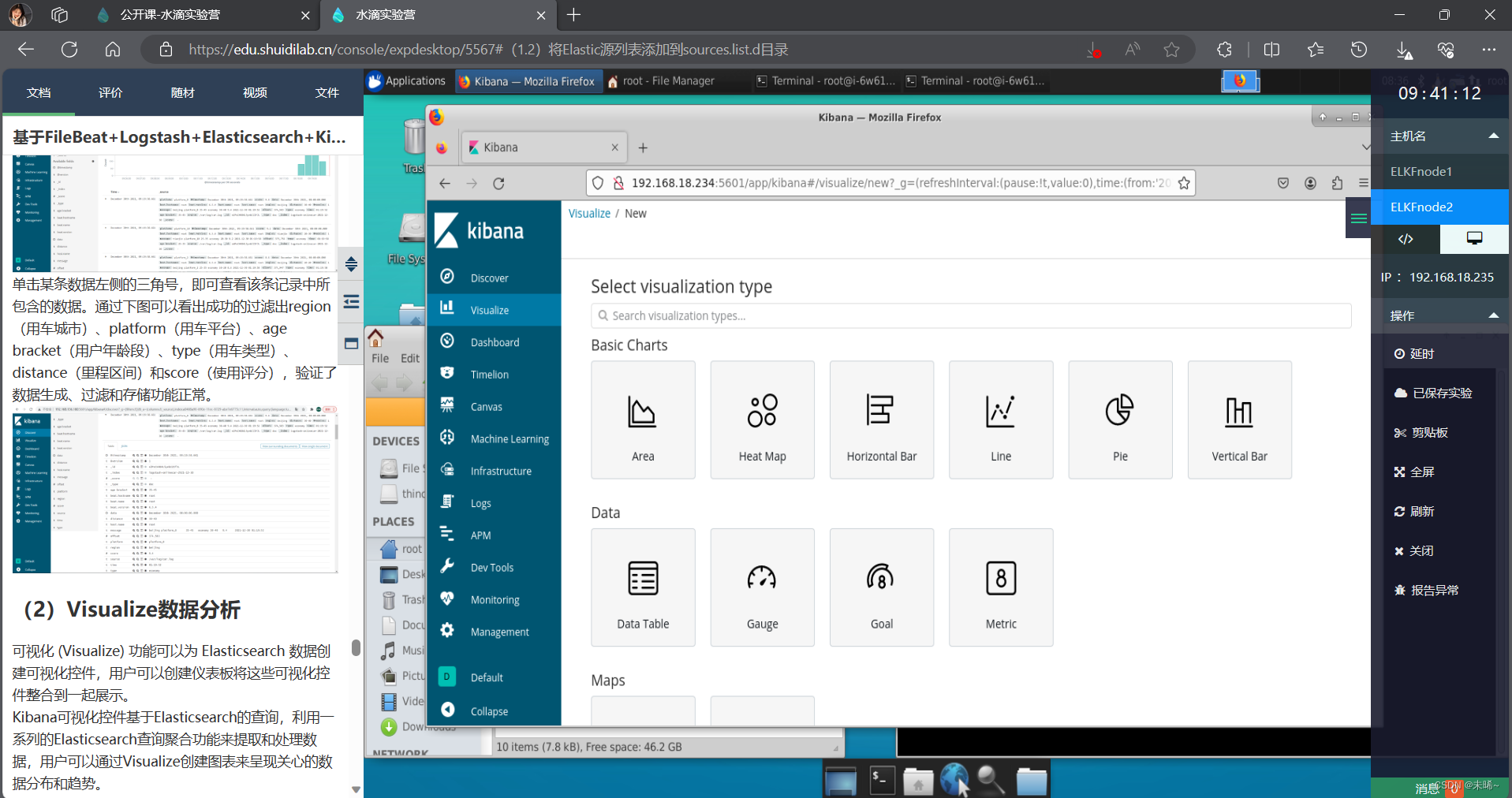Open root folder in File Manager places
The width and height of the screenshot is (1512, 798).
[402, 549]
